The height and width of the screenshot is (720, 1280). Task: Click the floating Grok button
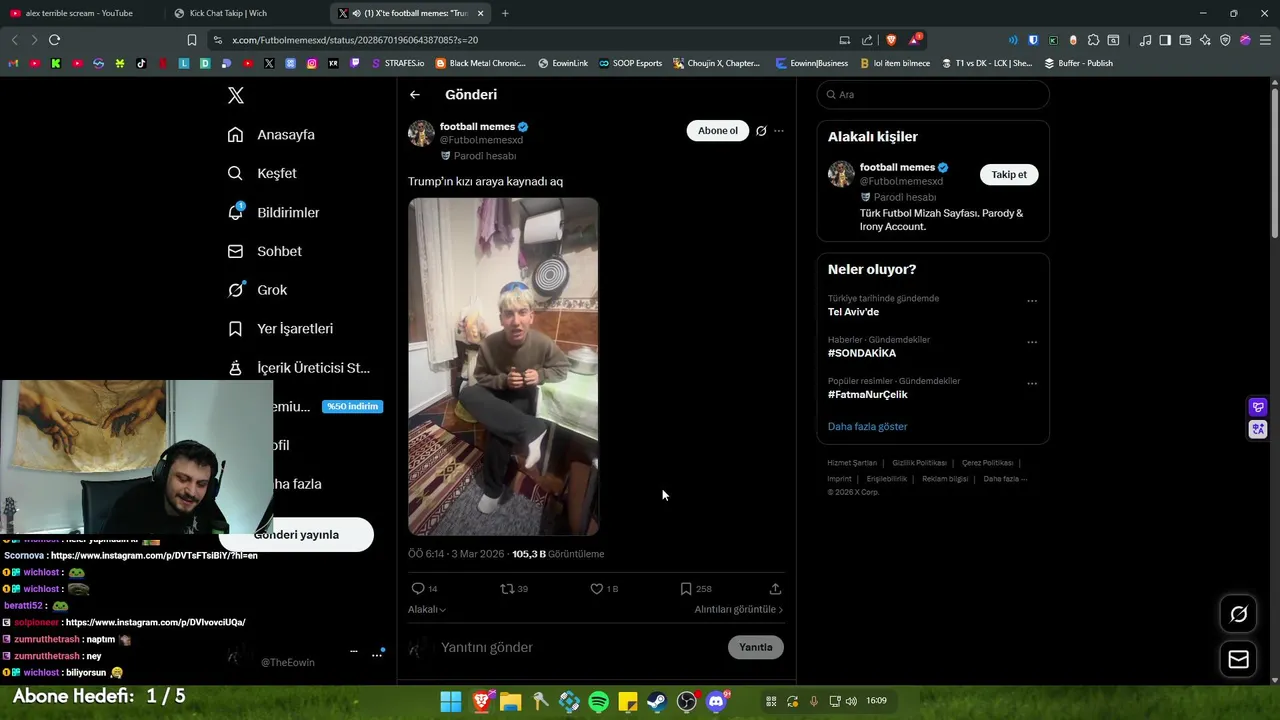click(x=1239, y=614)
